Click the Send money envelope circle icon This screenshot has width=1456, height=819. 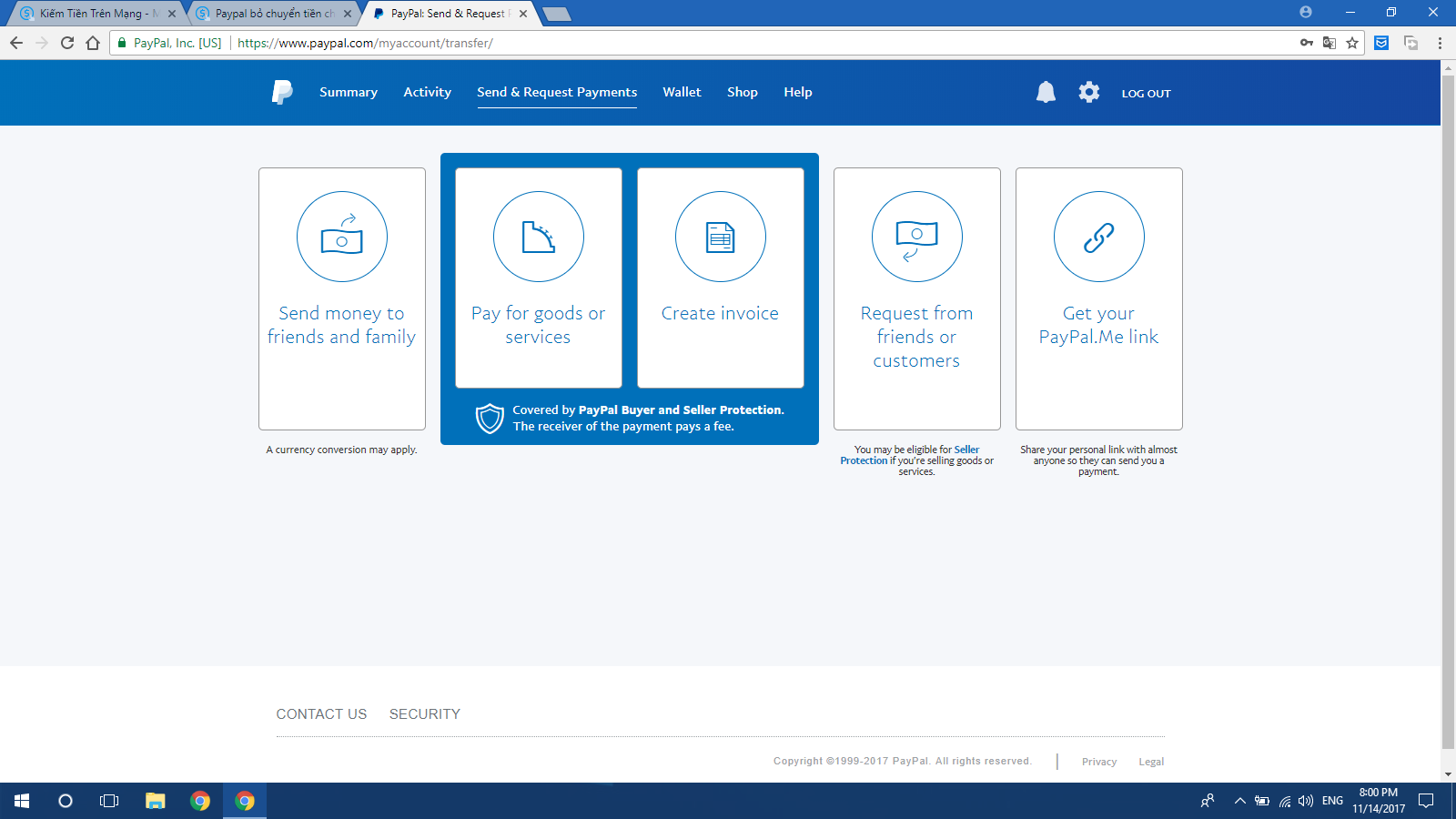point(342,237)
